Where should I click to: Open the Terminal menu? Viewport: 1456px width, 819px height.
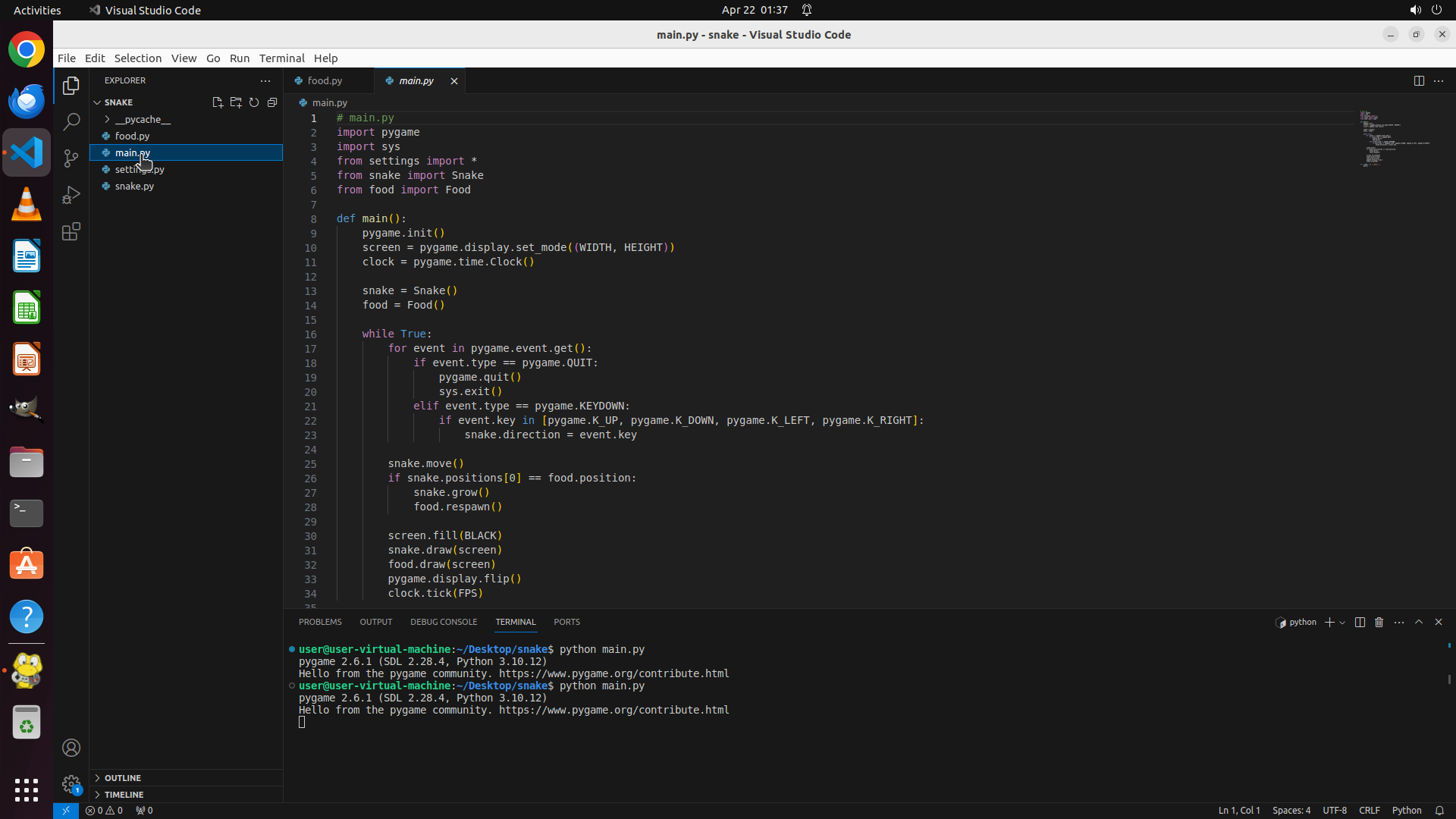coord(281,58)
